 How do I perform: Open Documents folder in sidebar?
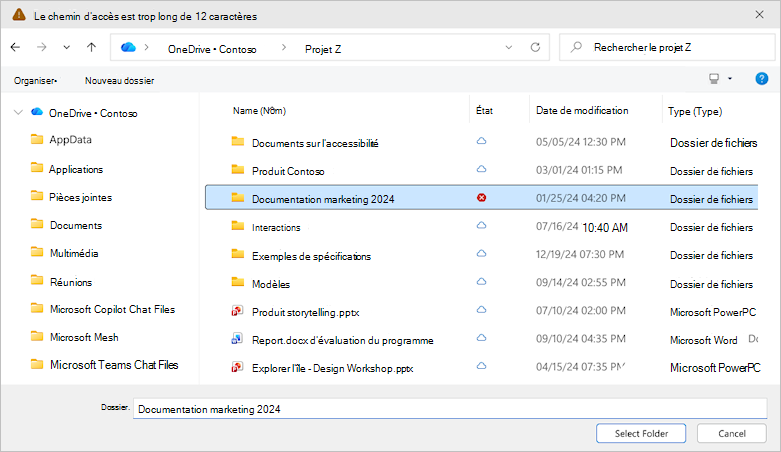(x=76, y=225)
